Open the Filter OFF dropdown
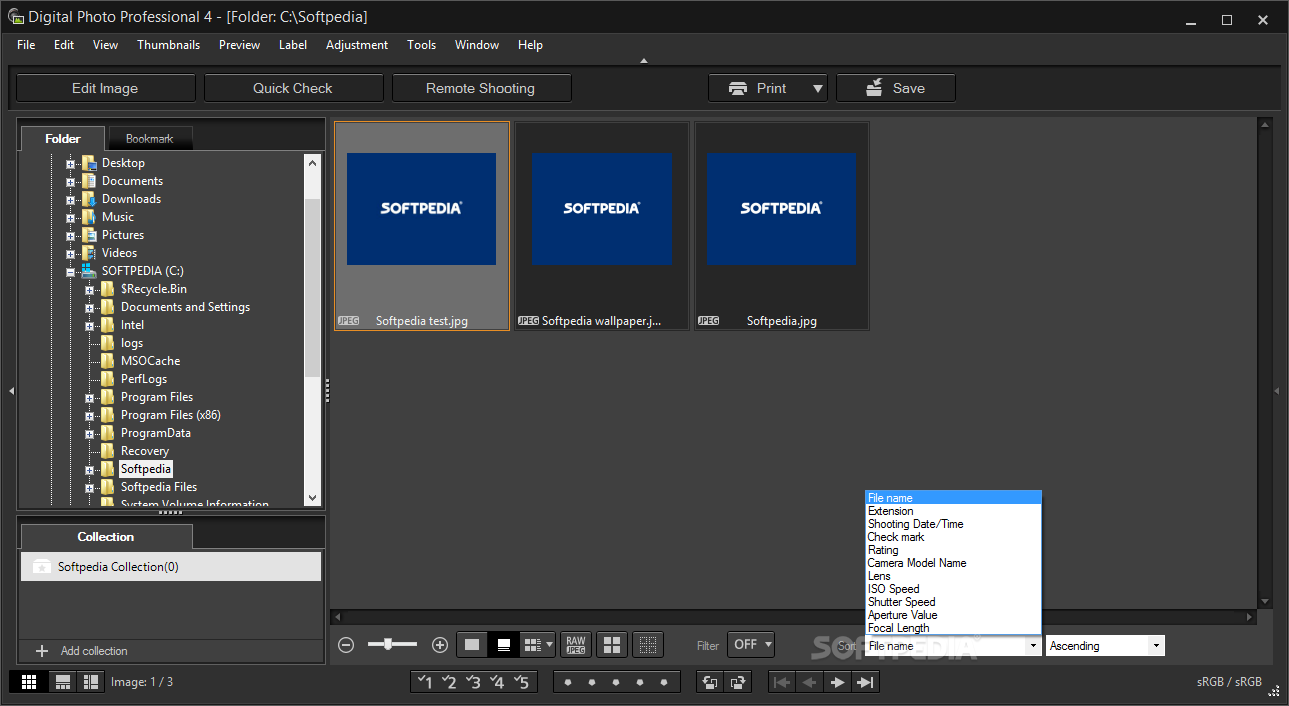This screenshot has width=1289, height=706. (x=751, y=645)
